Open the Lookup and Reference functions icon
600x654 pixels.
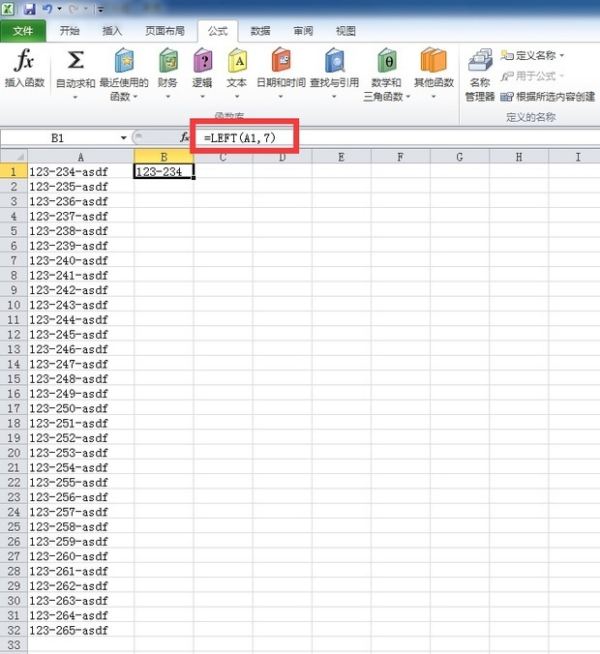click(x=334, y=60)
